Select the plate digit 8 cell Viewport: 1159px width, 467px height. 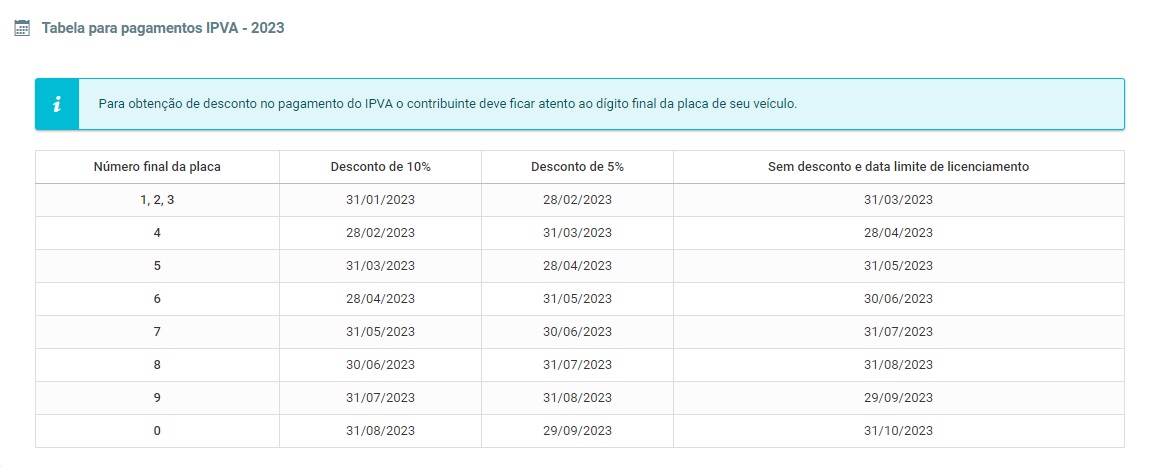coord(157,364)
